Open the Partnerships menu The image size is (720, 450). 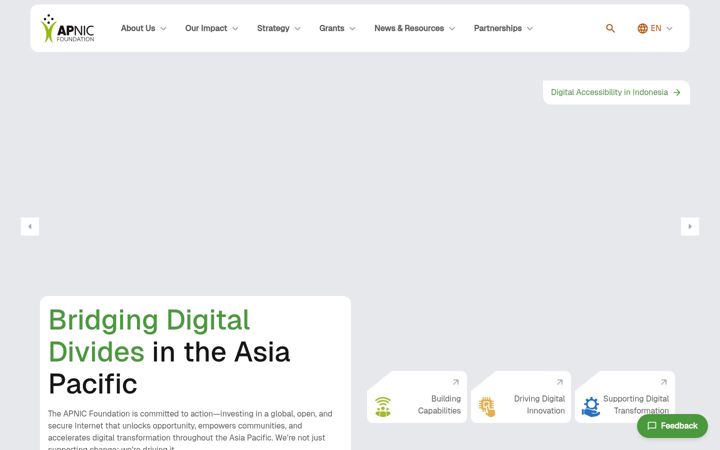(x=503, y=28)
